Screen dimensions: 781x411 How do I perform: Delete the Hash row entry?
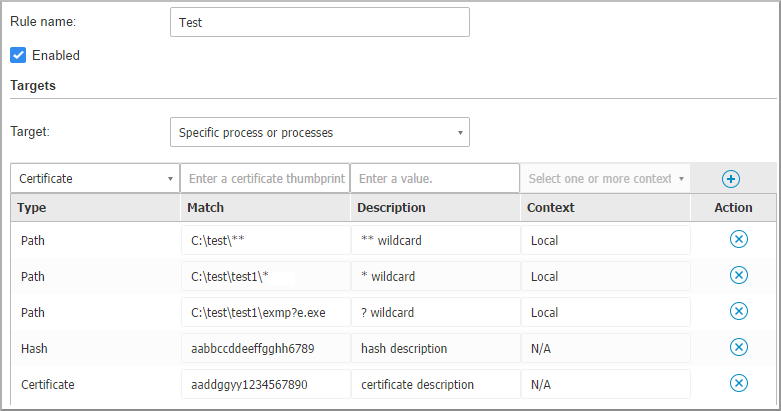coord(738,348)
